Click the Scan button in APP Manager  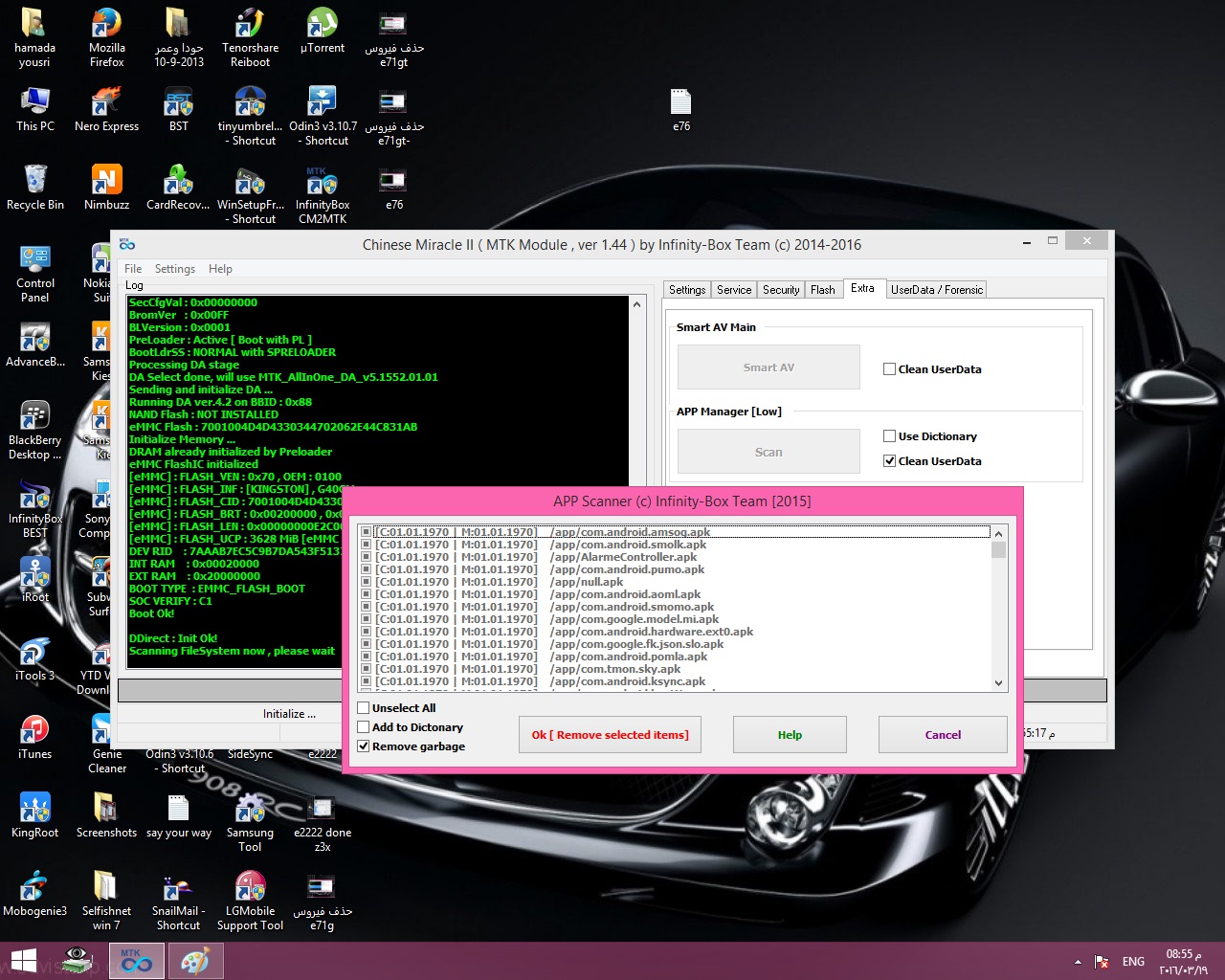pyautogui.click(x=768, y=452)
